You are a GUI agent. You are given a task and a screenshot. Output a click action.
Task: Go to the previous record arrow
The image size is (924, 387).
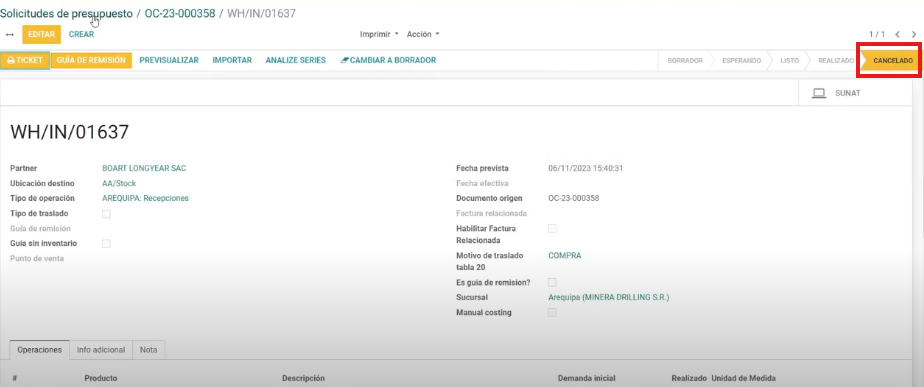click(x=897, y=35)
